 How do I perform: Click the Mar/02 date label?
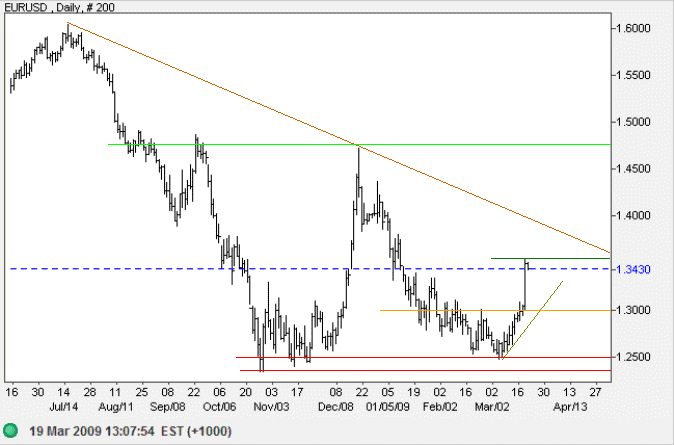[x=492, y=406]
